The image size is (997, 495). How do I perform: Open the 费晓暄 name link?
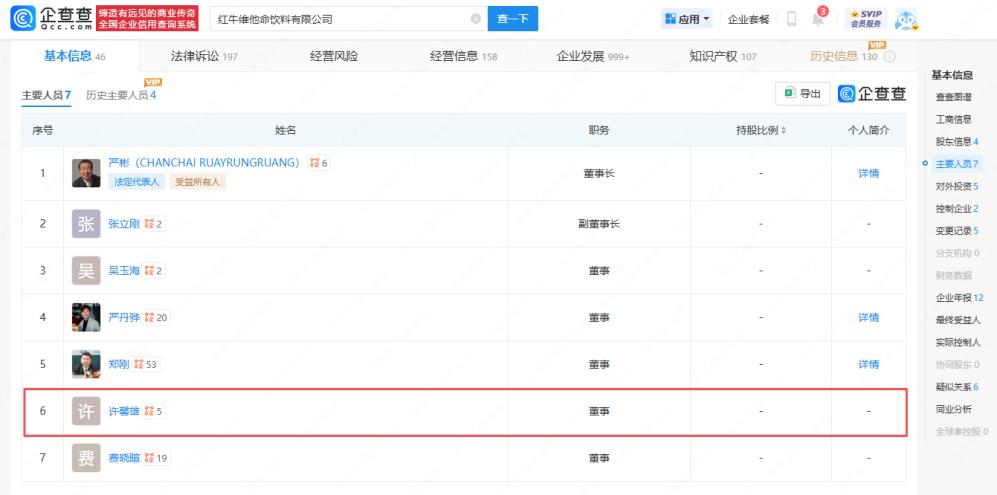click(124, 458)
